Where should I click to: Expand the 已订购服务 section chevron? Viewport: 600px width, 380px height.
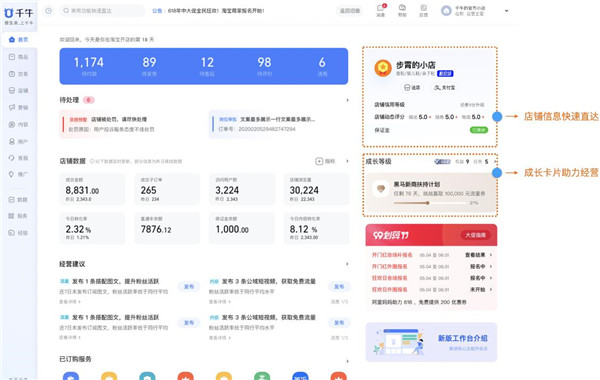pos(347,361)
